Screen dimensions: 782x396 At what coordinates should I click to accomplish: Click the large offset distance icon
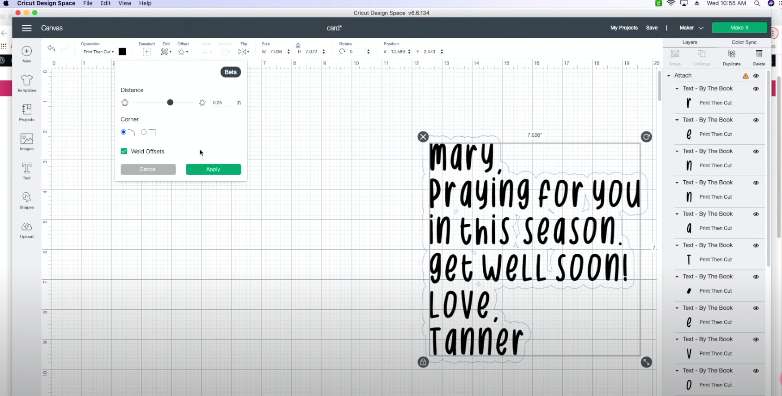pyautogui.click(x=202, y=102)
